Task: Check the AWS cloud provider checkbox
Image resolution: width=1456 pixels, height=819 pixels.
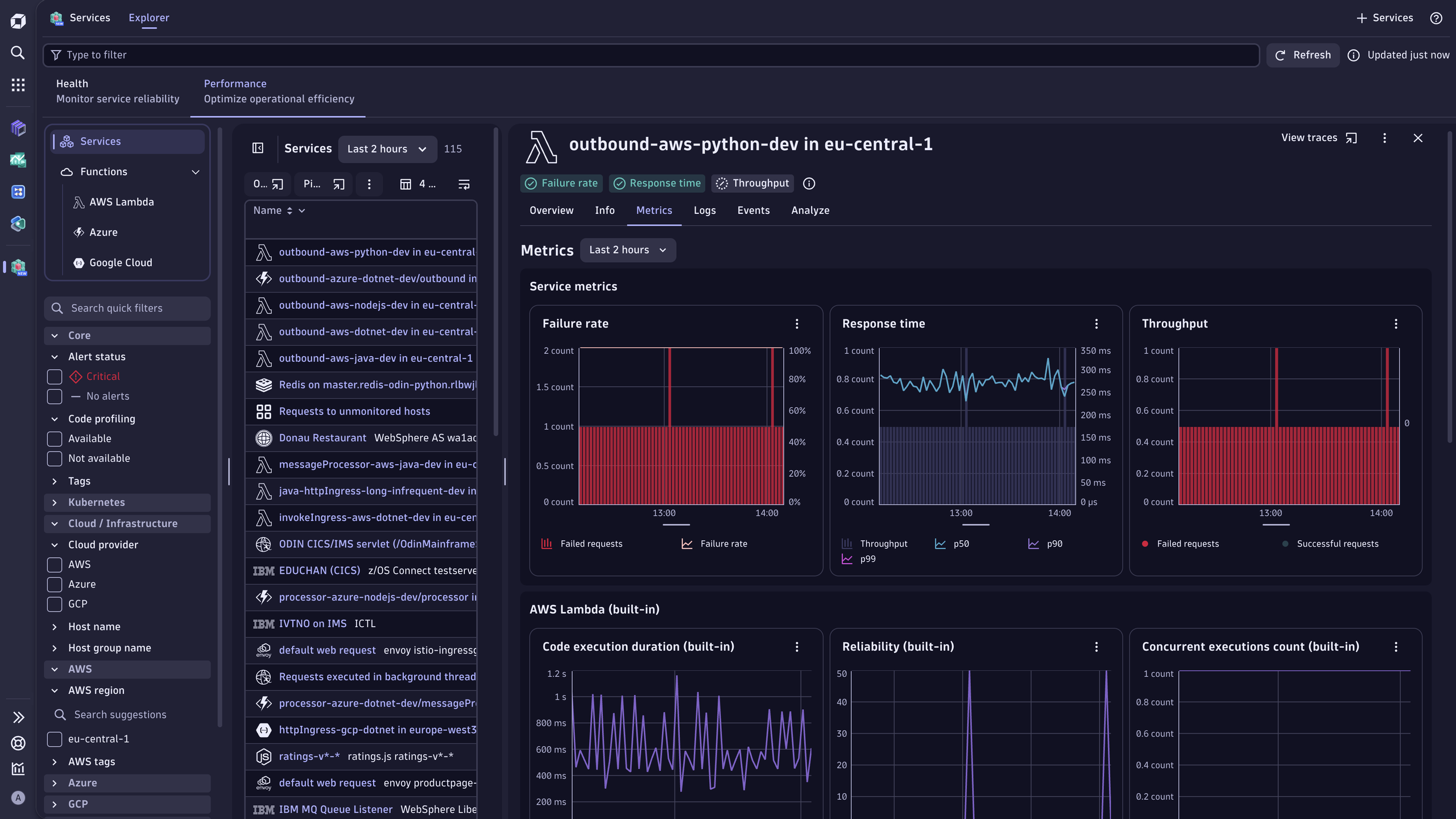Action: [54, 565]
